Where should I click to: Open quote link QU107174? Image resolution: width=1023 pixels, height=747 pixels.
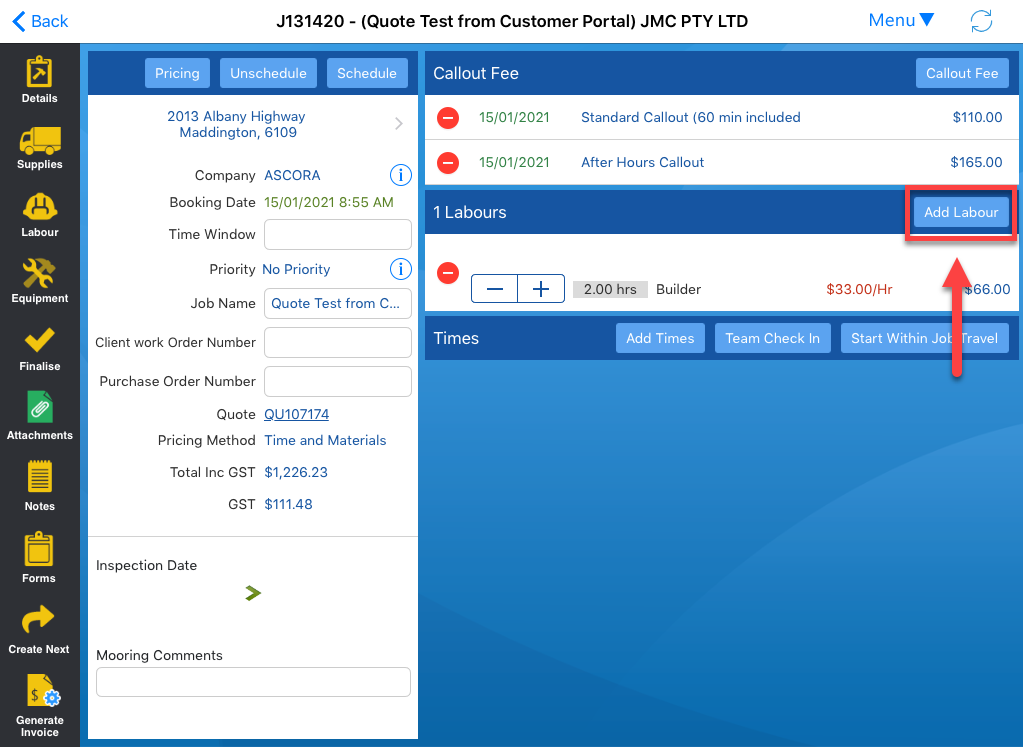[x=296, y=414]
